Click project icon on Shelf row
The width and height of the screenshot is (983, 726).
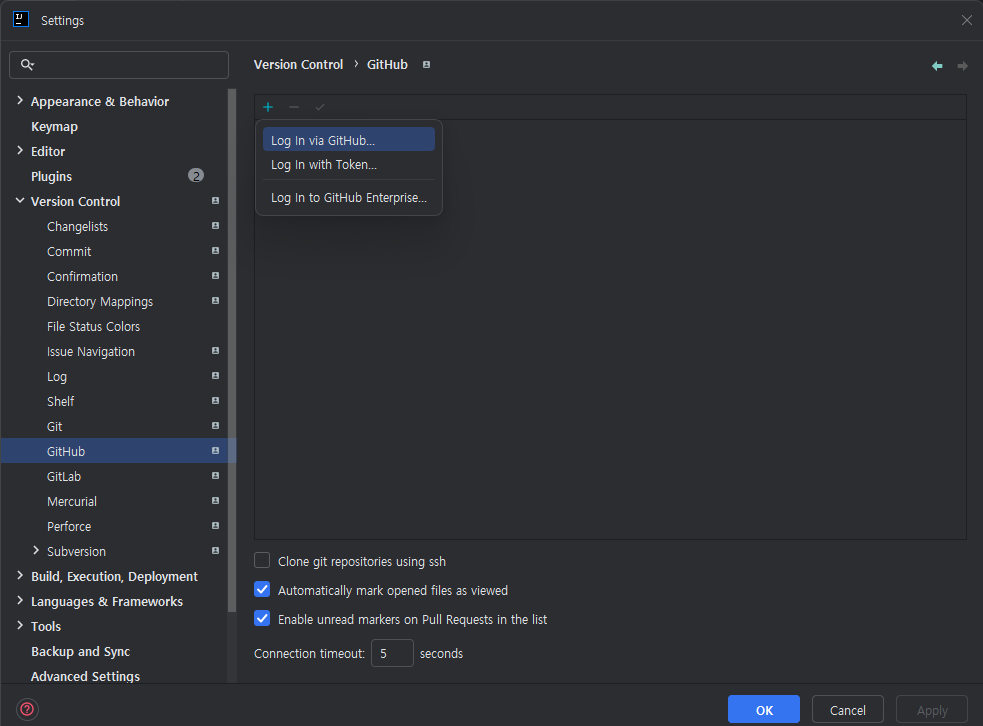(216, 401)
